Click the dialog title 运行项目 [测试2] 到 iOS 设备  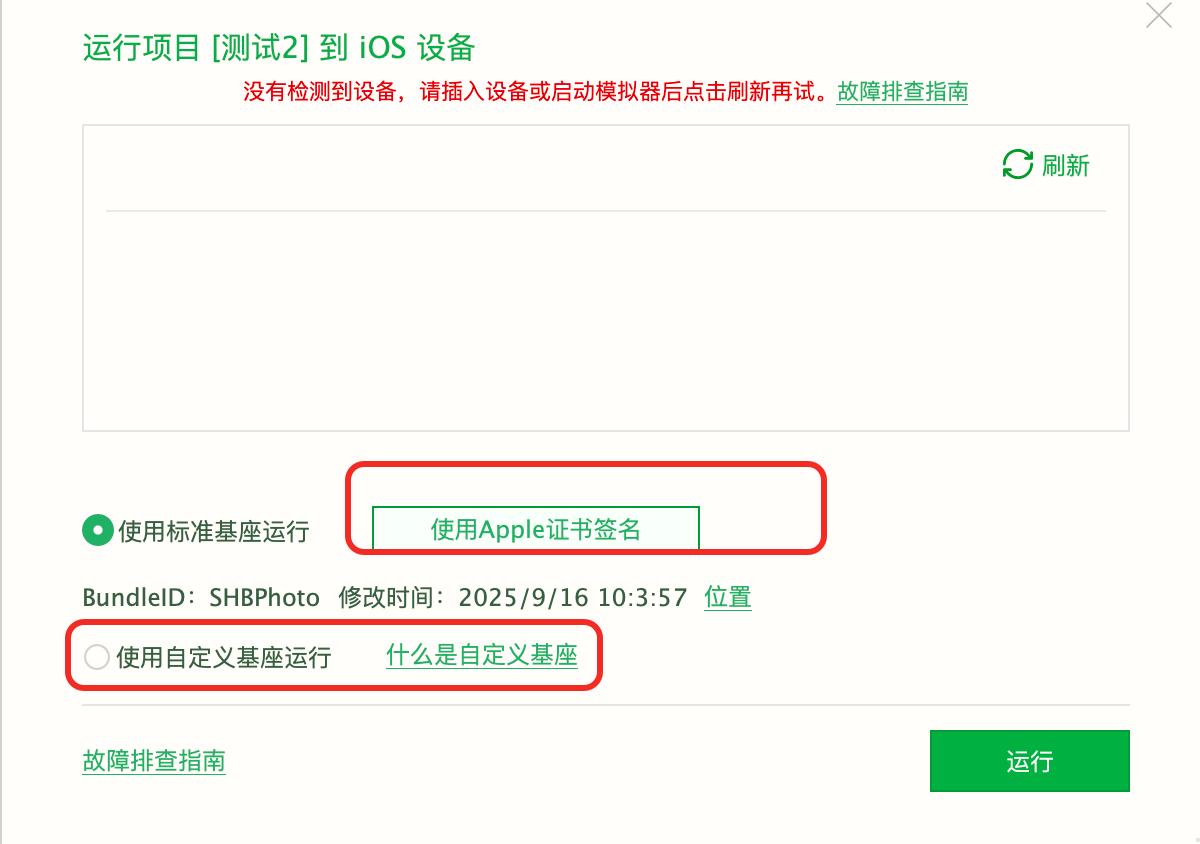click(278, 47)
